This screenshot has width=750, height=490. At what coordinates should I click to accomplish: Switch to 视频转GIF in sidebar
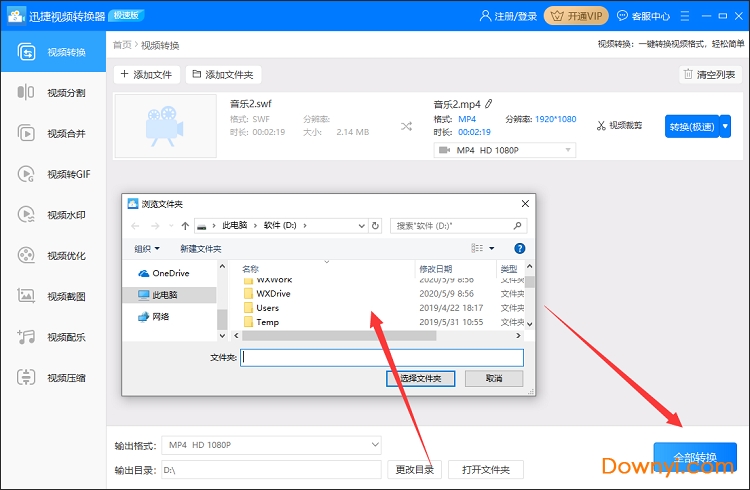pos(53,174)
